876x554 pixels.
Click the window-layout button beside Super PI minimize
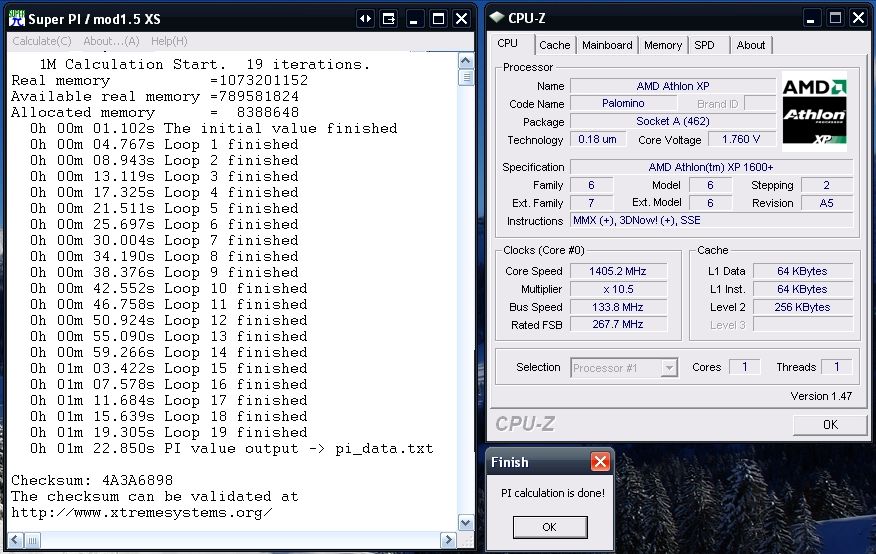(389, 18)
